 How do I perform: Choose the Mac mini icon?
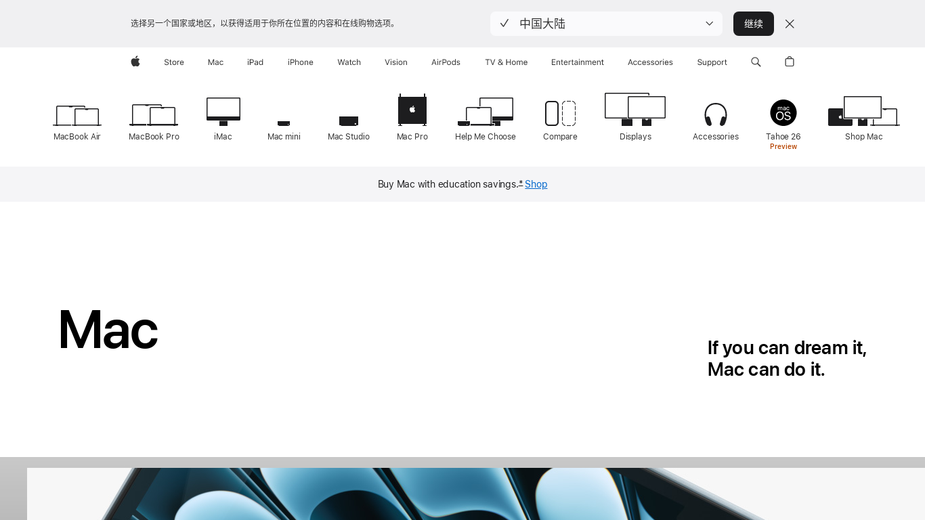[x=284, y=123]
